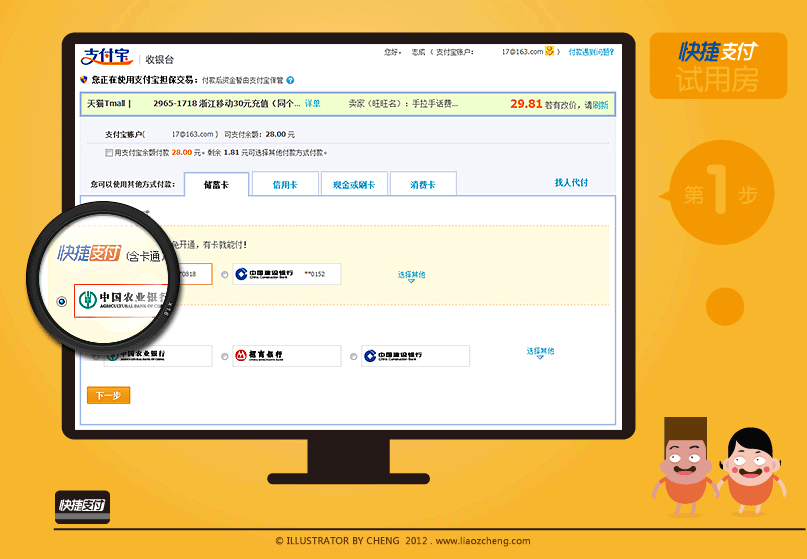807x559 pixels.
Task: Select radio for 建设银行 card **0152
Action: point(224,274)
